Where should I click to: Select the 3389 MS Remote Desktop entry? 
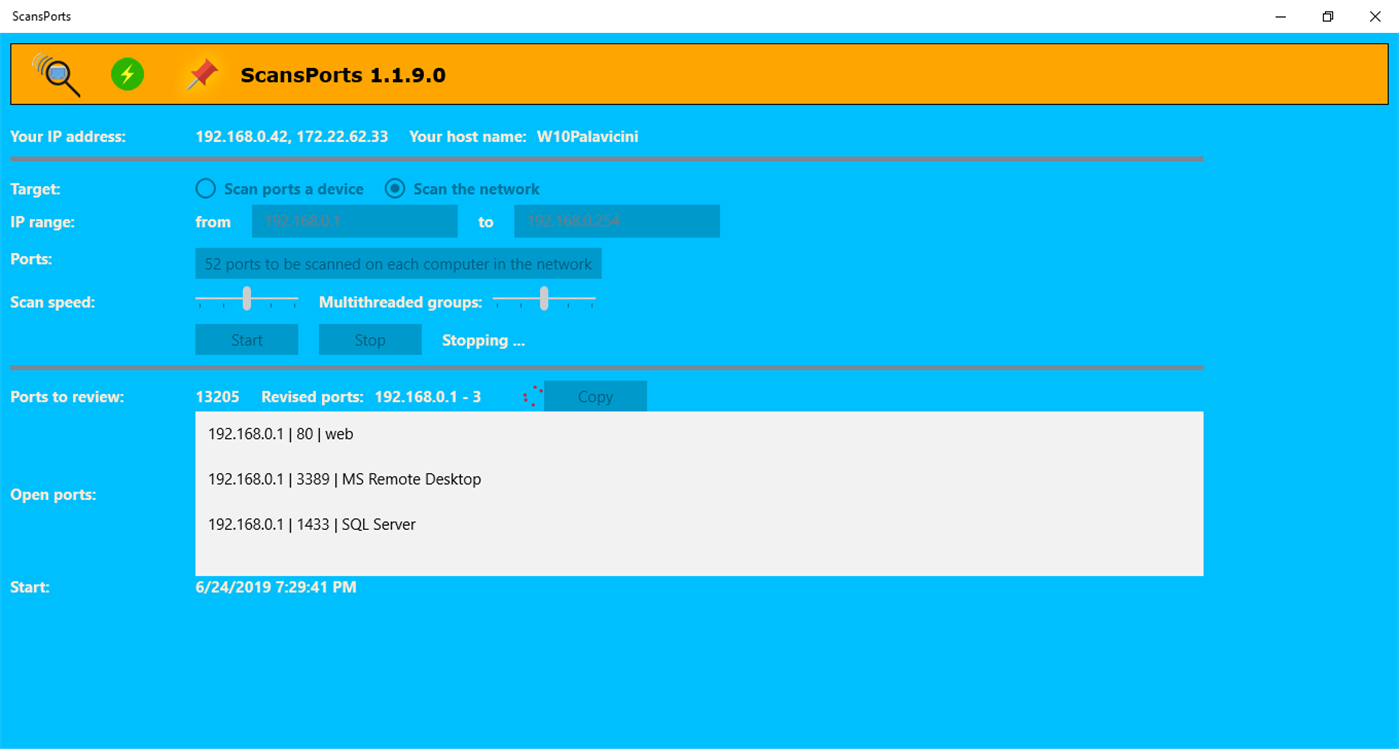pyautogui.click(x=343, y=479)
